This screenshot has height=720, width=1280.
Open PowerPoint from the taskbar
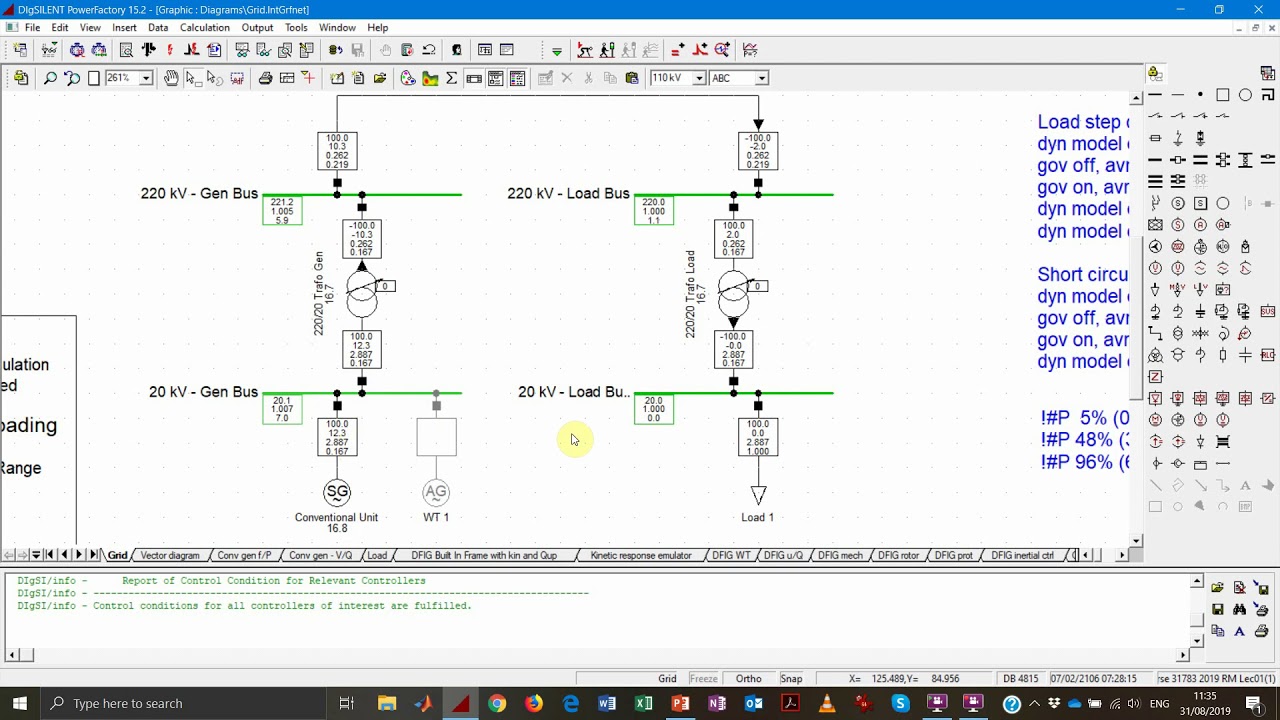pos(680,703)
